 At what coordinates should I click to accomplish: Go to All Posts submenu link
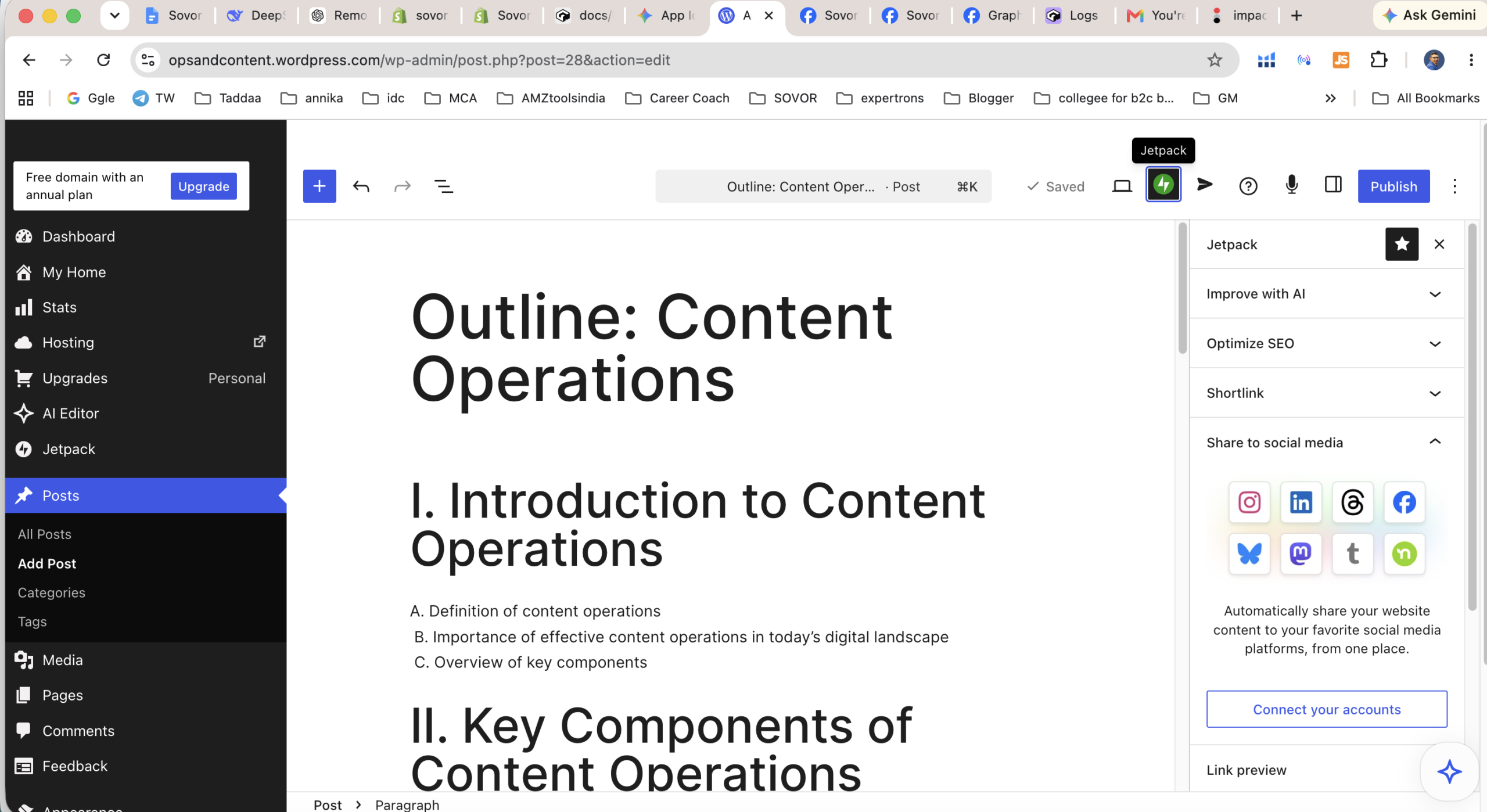[45, 534]
